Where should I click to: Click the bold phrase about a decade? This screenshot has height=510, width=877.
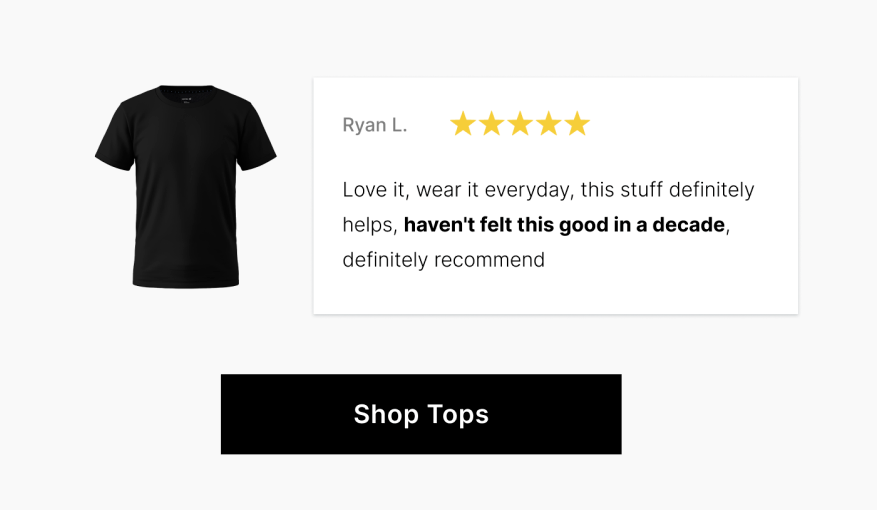click(564, 225)
